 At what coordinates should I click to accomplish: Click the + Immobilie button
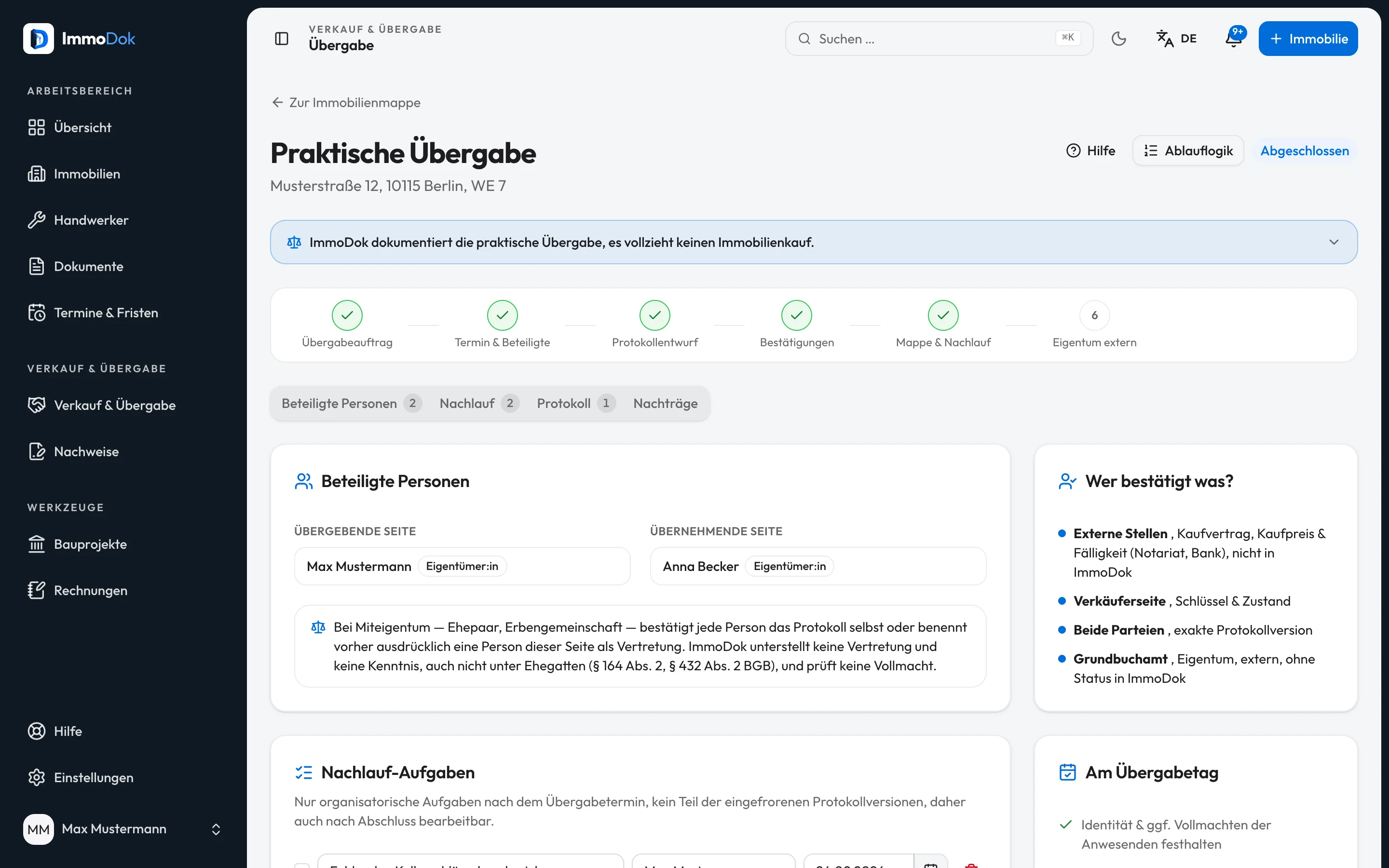point(1308,39)
